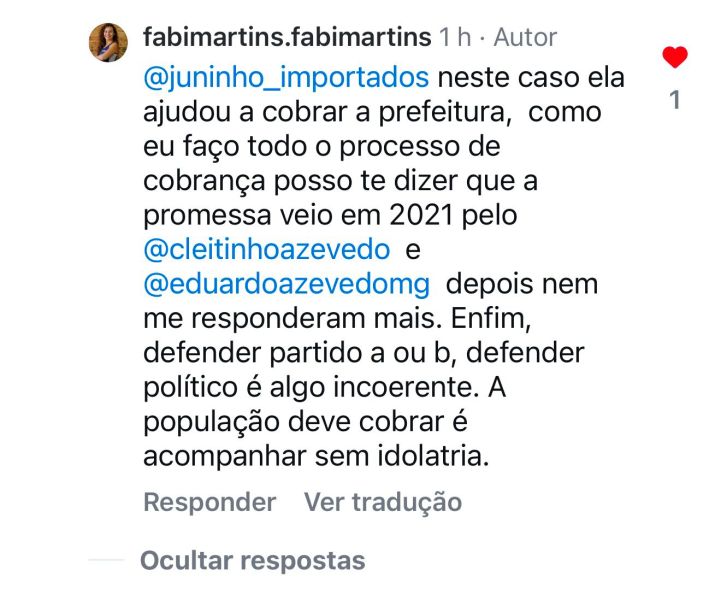Collapse replies with Ocultar respostas
The image size is (721, 600).
pos(252,560)
